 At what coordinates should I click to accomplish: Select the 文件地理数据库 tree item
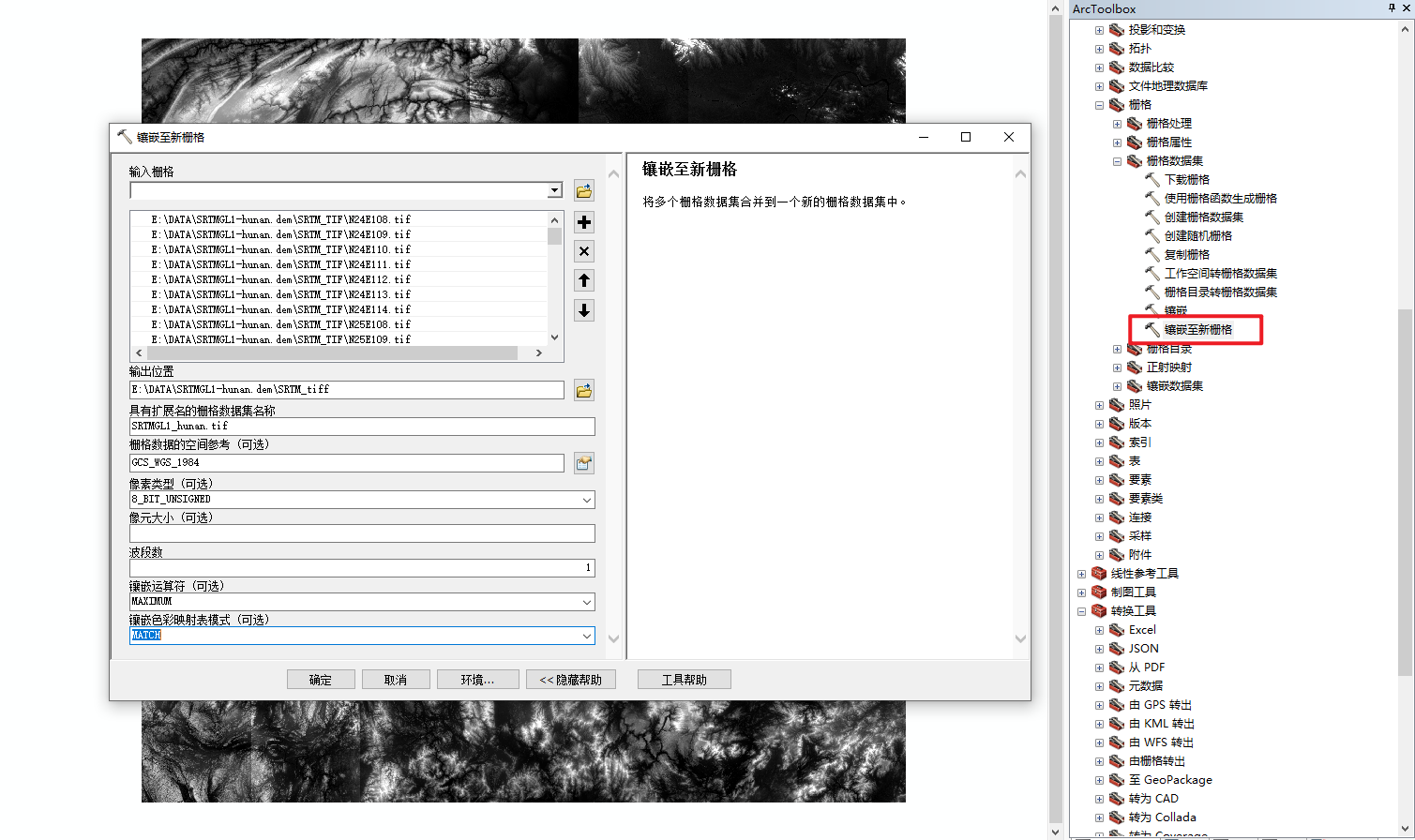(x=1167, y=85)
